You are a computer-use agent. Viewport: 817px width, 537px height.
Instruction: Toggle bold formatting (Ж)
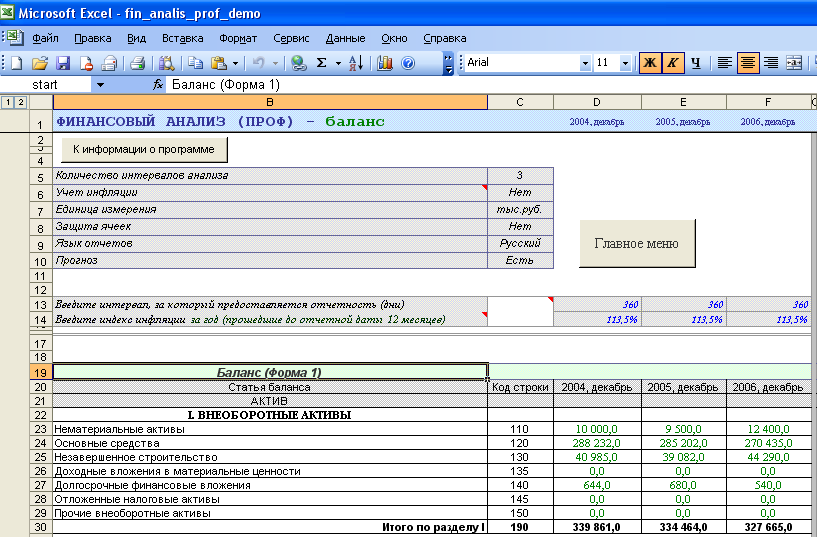(649, 63)
